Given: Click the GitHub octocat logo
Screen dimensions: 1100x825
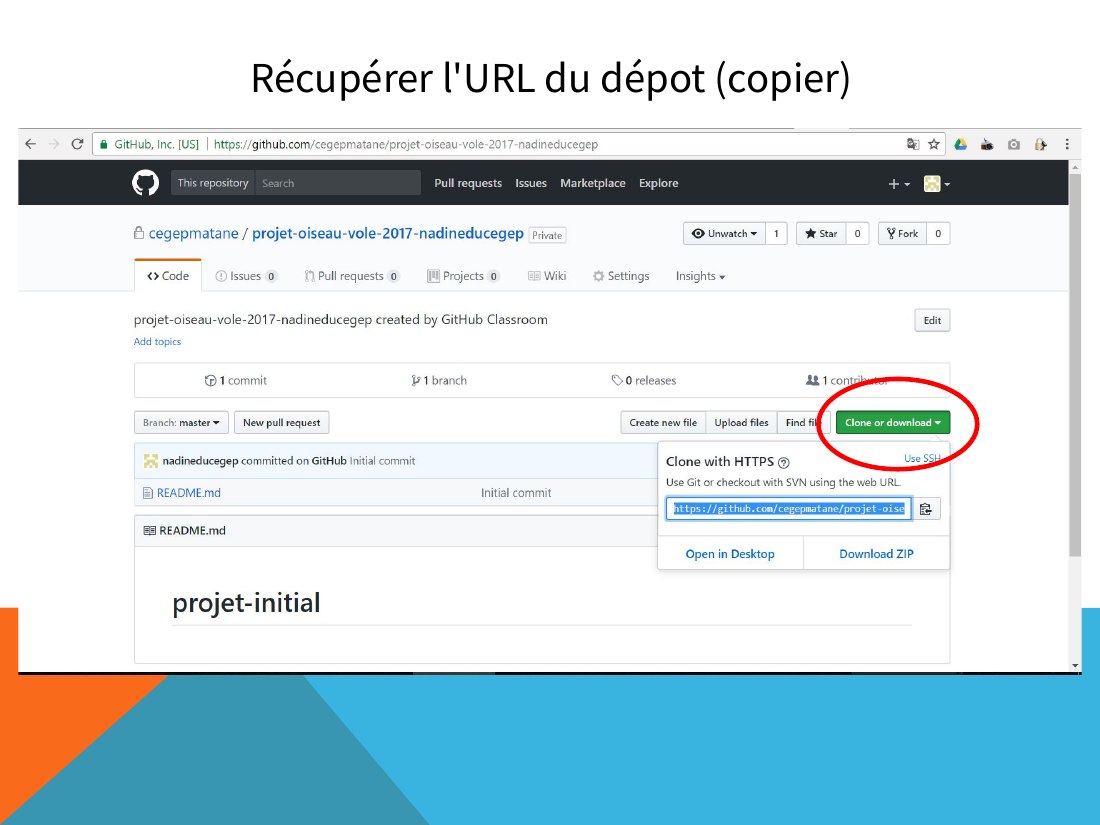Looking at the screenshot, I should click(145, 183).
